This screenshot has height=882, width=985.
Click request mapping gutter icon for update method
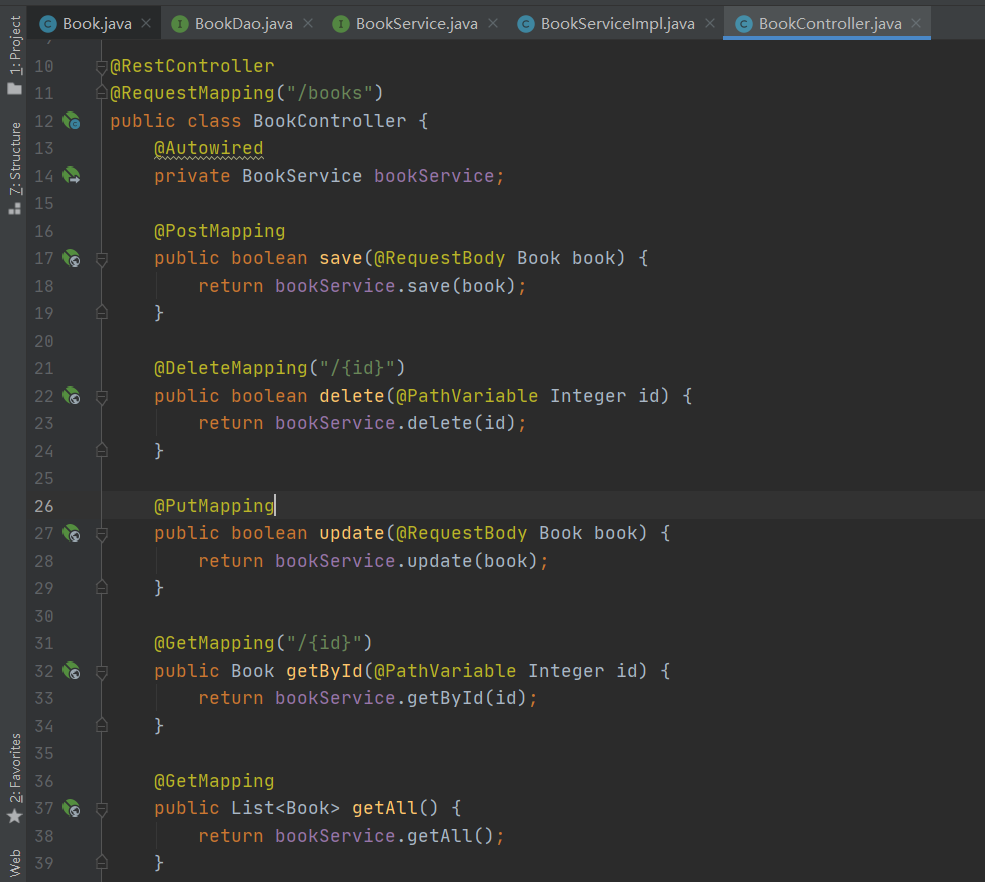(72, 533)
